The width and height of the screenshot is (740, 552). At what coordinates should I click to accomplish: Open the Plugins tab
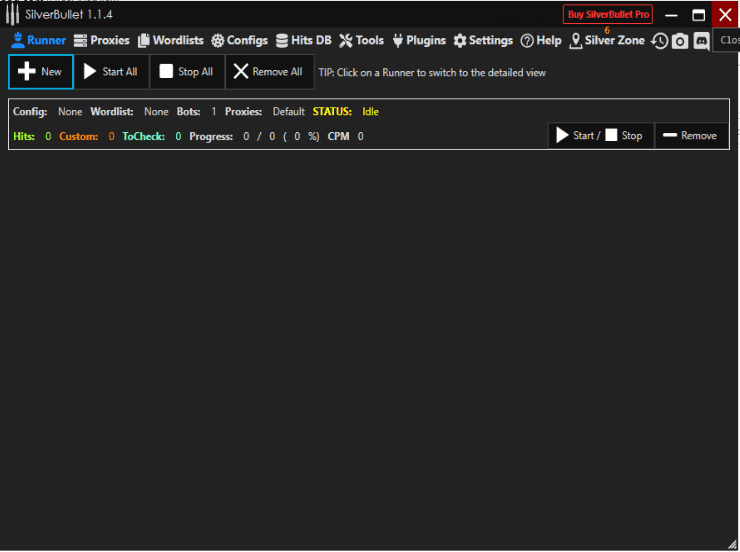(419, 41)
